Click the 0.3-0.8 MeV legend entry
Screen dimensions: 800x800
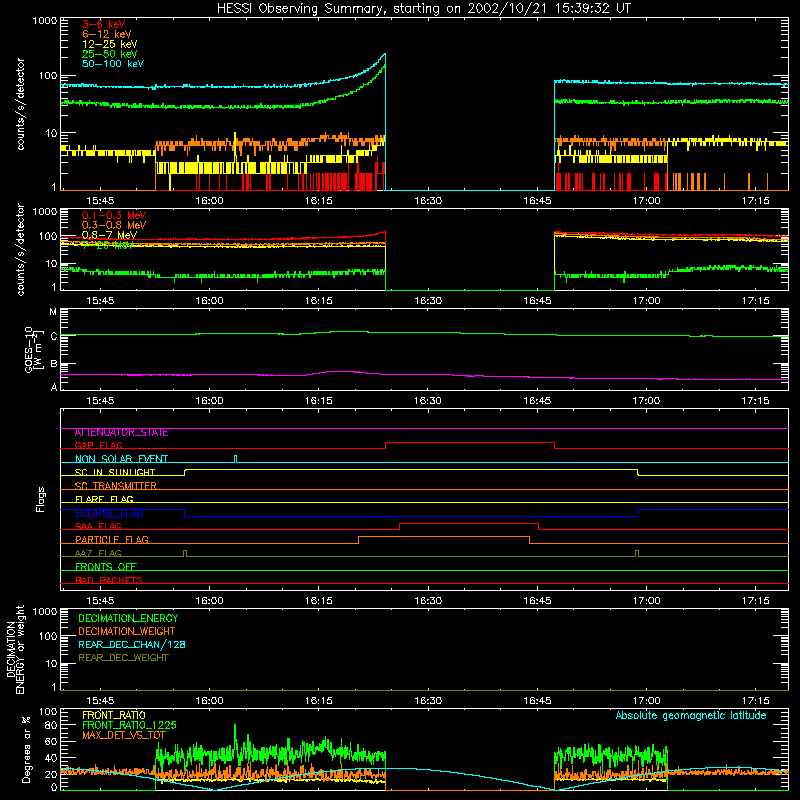[x=114, y=225]
